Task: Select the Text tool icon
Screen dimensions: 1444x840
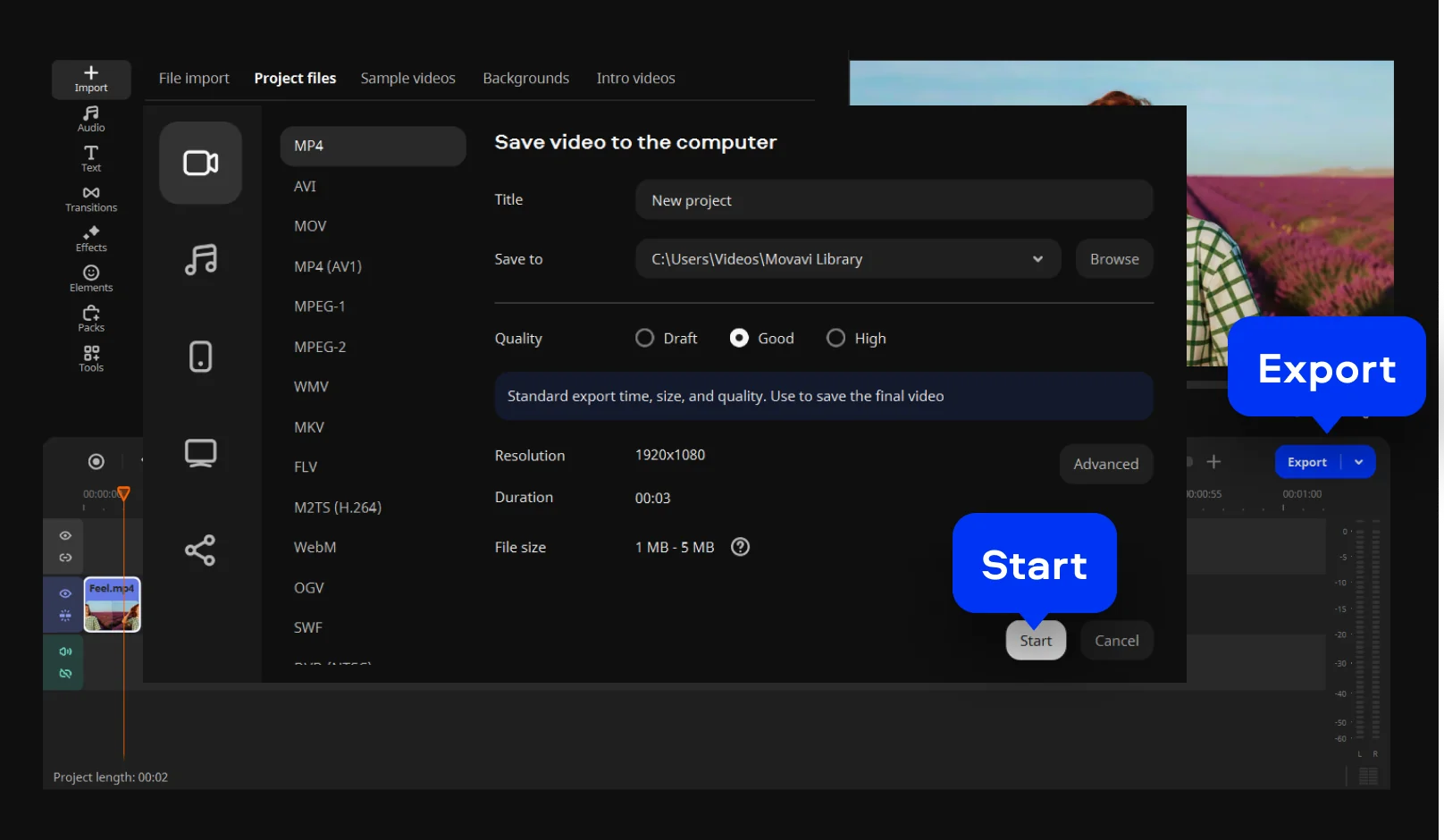Action: (90, 158)
